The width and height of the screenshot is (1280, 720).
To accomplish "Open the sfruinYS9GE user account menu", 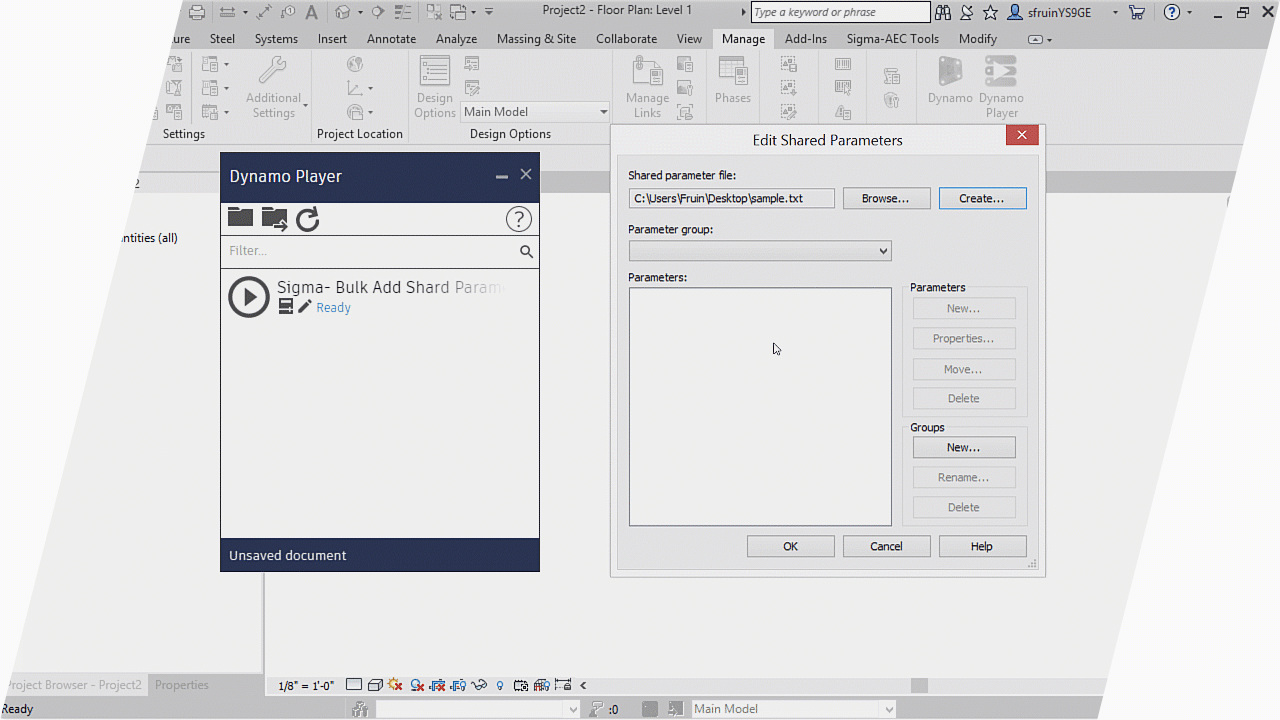I will pos(1063,12).
